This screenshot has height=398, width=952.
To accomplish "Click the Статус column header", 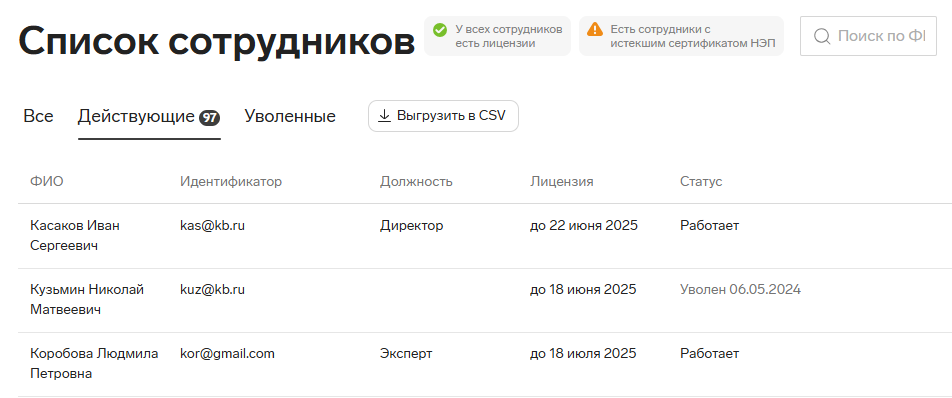I will (701, 181).
